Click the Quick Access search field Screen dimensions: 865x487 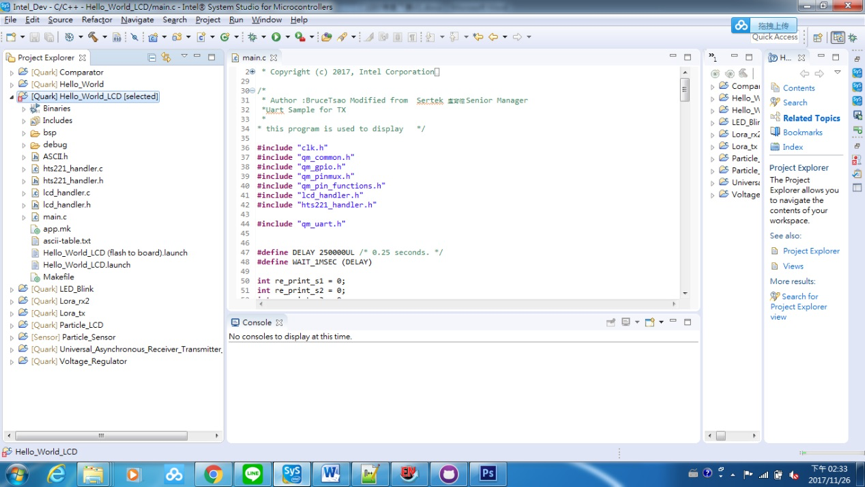(x=775, y=37)
